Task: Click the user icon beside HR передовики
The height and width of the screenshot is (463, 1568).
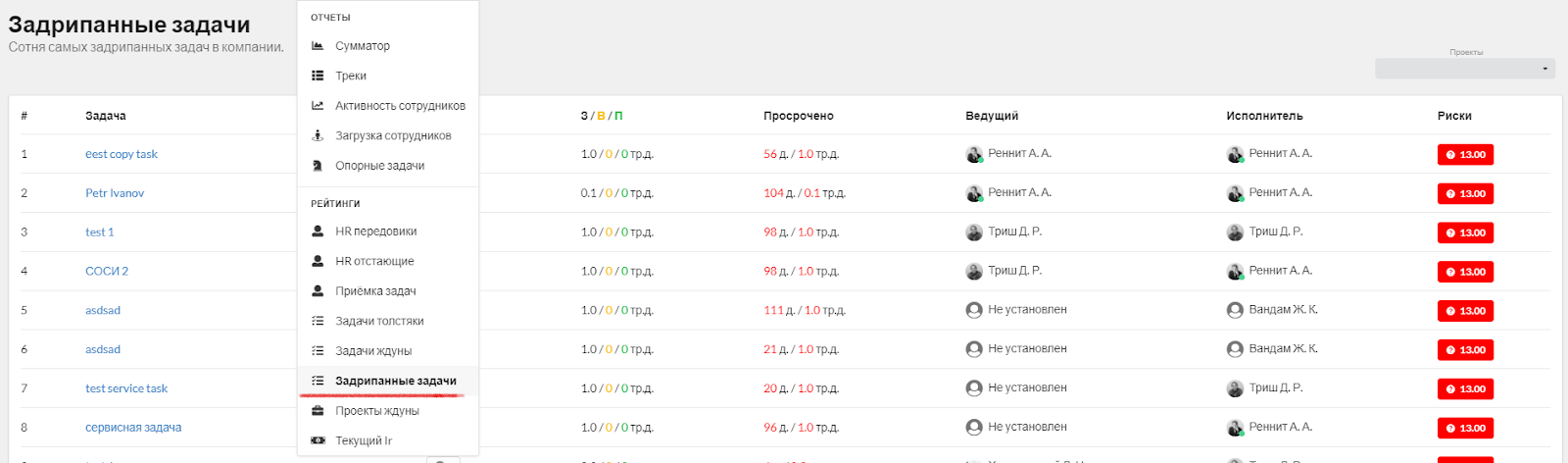Action: point(318,231)
